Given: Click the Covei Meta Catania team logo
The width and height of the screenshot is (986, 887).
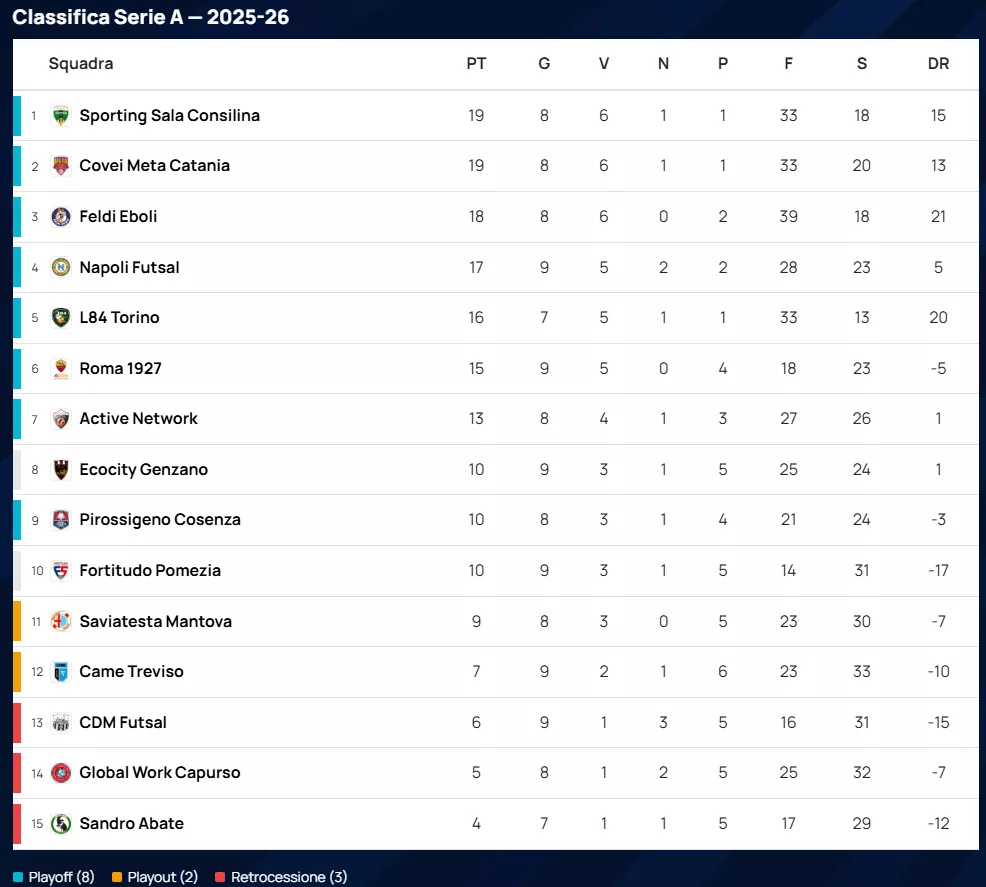Looking at the screenshot, I should click(61, 166).
